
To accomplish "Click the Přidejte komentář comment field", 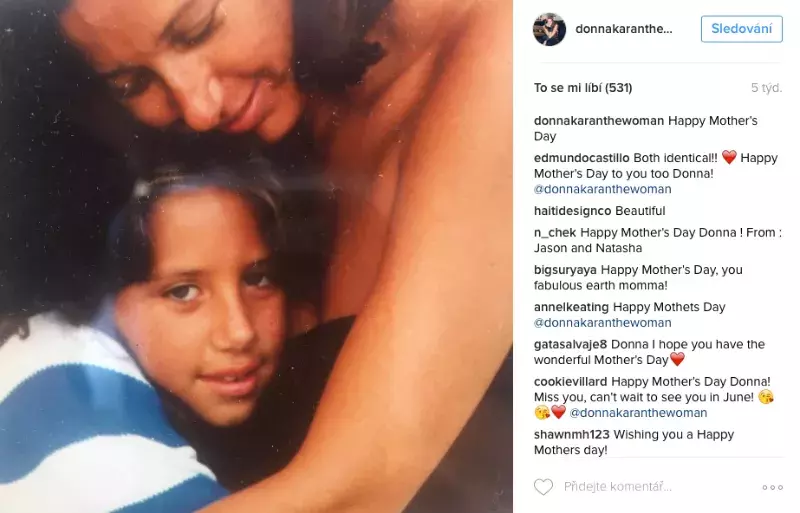I will 617,487.
